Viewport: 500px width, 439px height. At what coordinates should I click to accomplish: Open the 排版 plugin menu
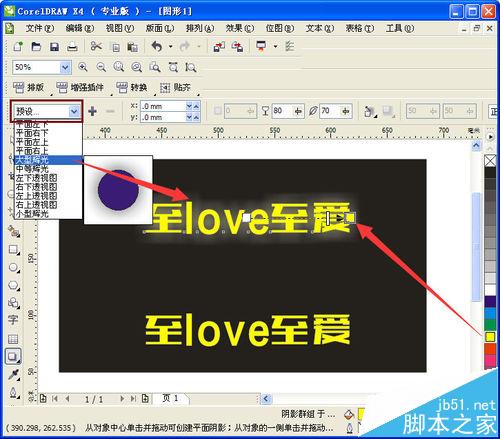tap(29, 88)
